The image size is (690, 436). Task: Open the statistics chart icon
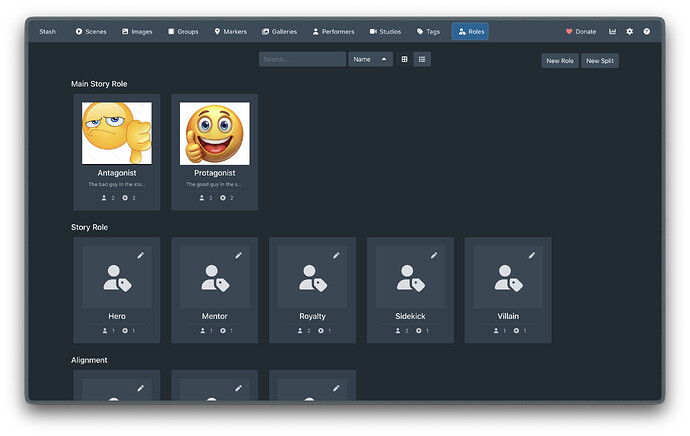tap(612, 32)
